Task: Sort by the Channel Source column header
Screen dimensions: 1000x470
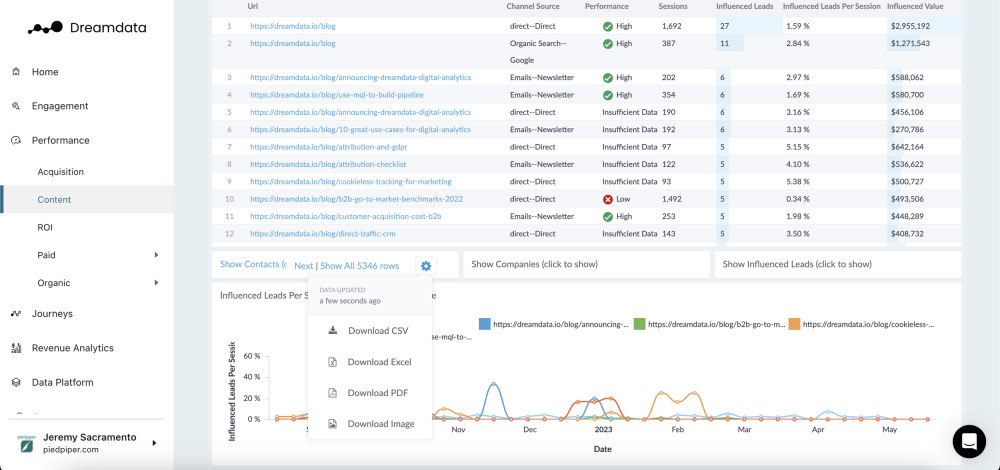Action: (x=533, y=6)
